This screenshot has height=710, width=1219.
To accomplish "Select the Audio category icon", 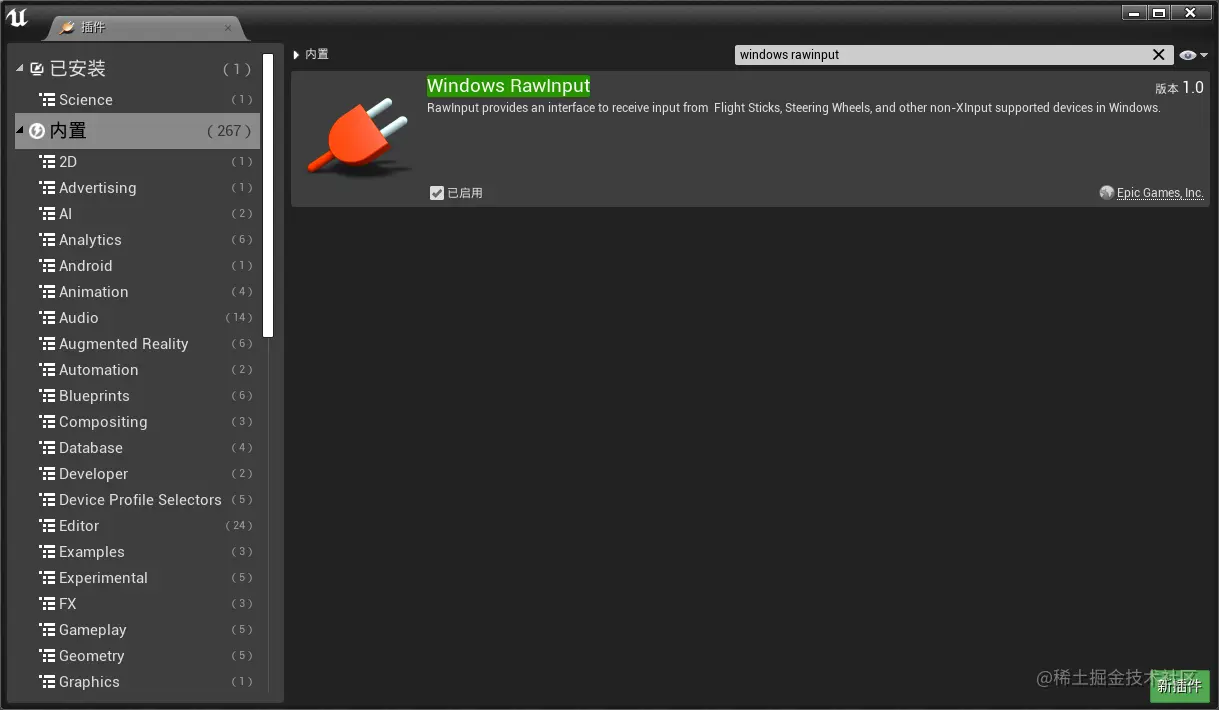I will coord(47,317).
